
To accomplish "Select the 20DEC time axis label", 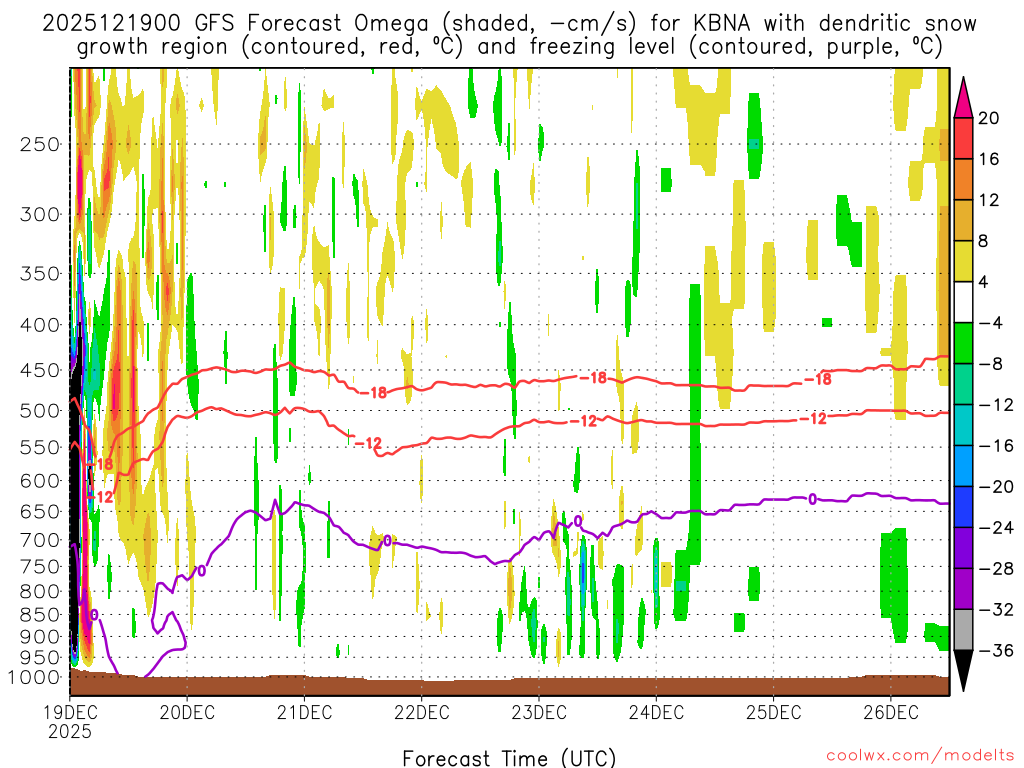I will (x=187, y=712).
